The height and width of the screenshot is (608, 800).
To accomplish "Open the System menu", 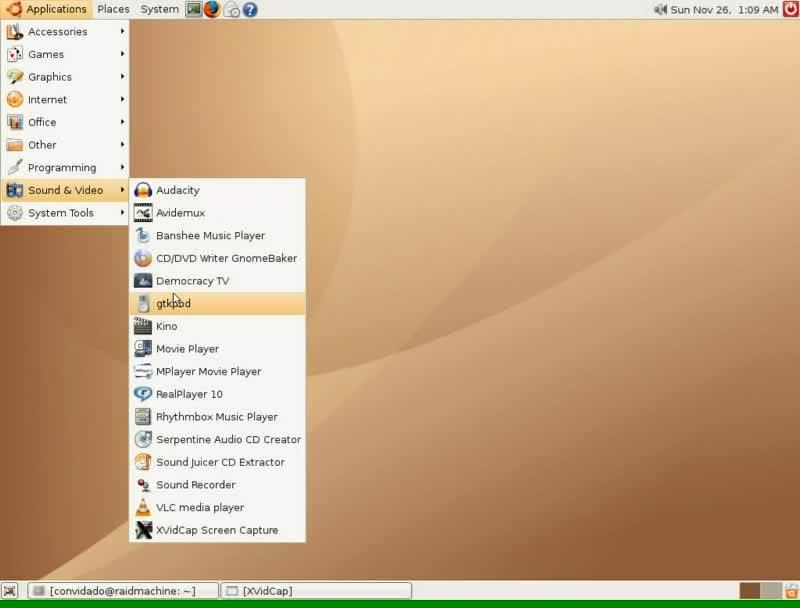I will coord(159,9).
